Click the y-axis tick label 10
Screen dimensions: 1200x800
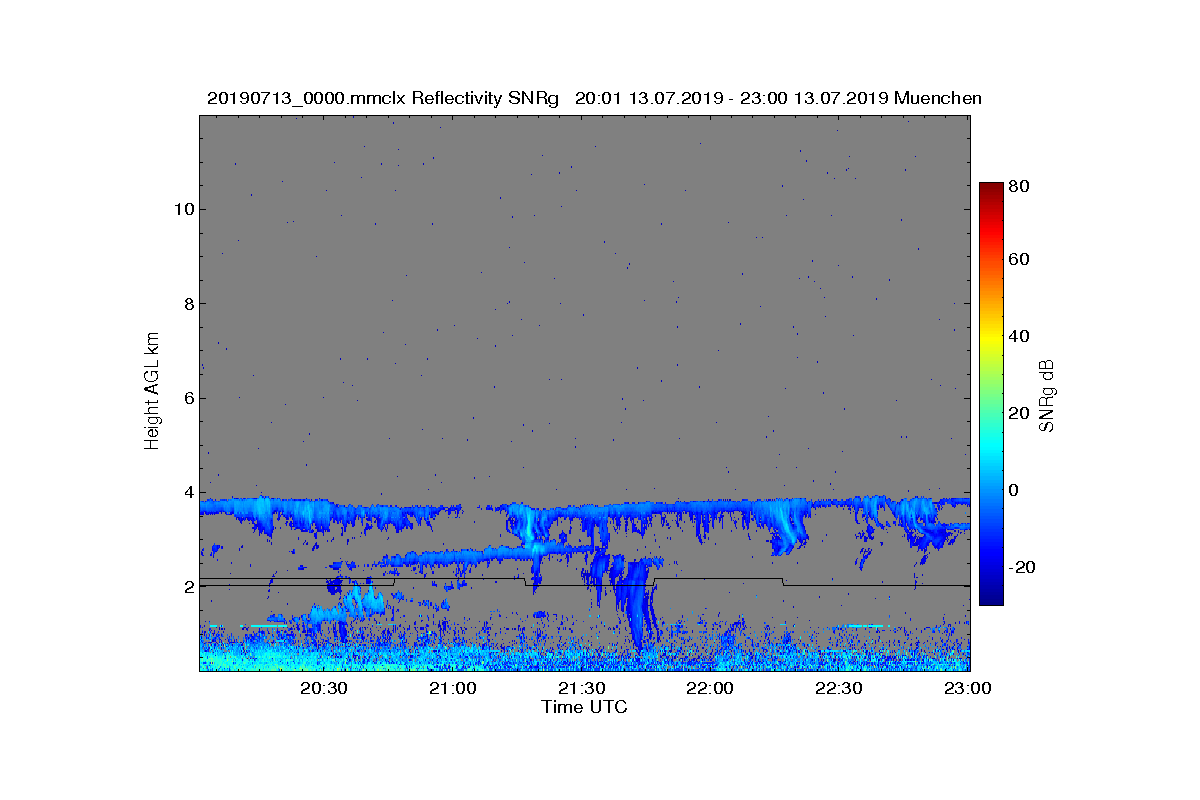point(182,209)
